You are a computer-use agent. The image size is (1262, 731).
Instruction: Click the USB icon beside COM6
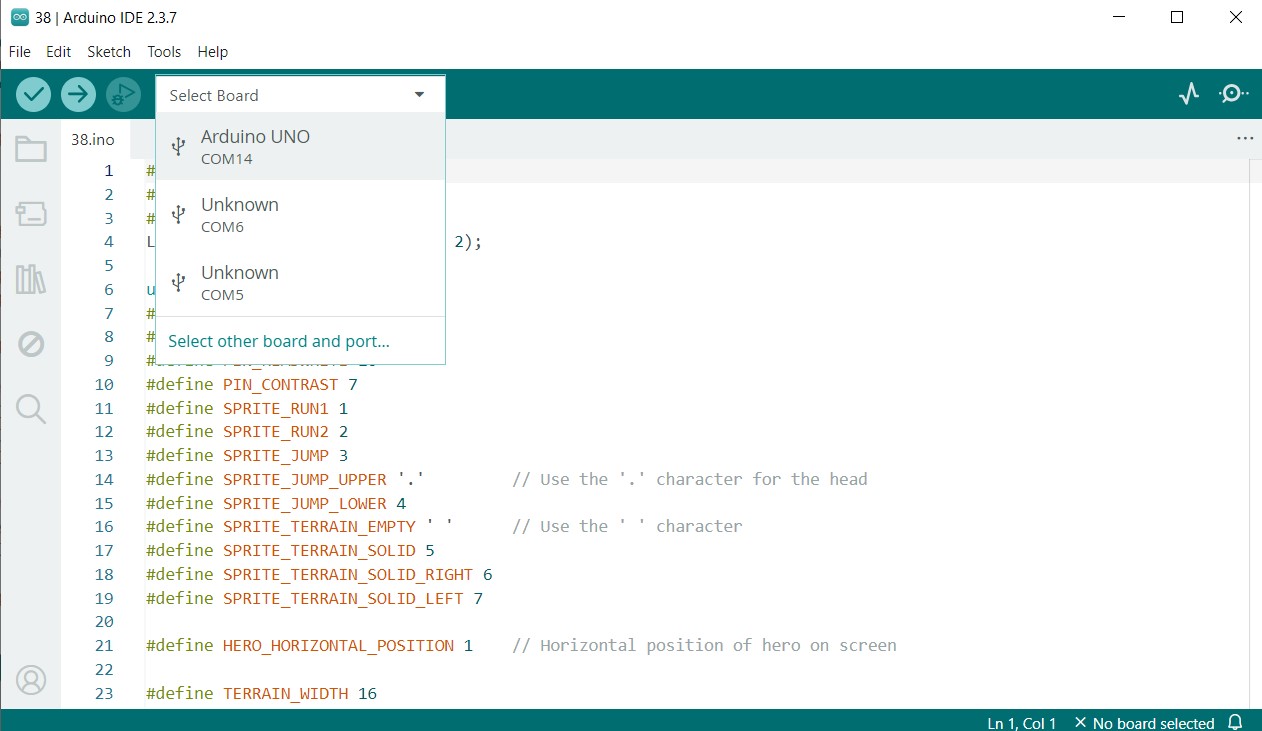(x=178, y=214)
